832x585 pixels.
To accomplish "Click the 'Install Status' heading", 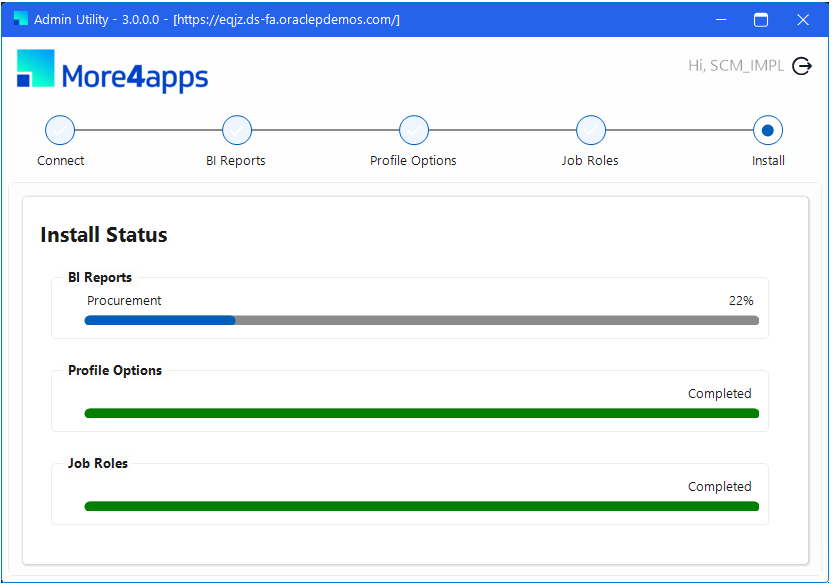I will (x=104, y=235).
